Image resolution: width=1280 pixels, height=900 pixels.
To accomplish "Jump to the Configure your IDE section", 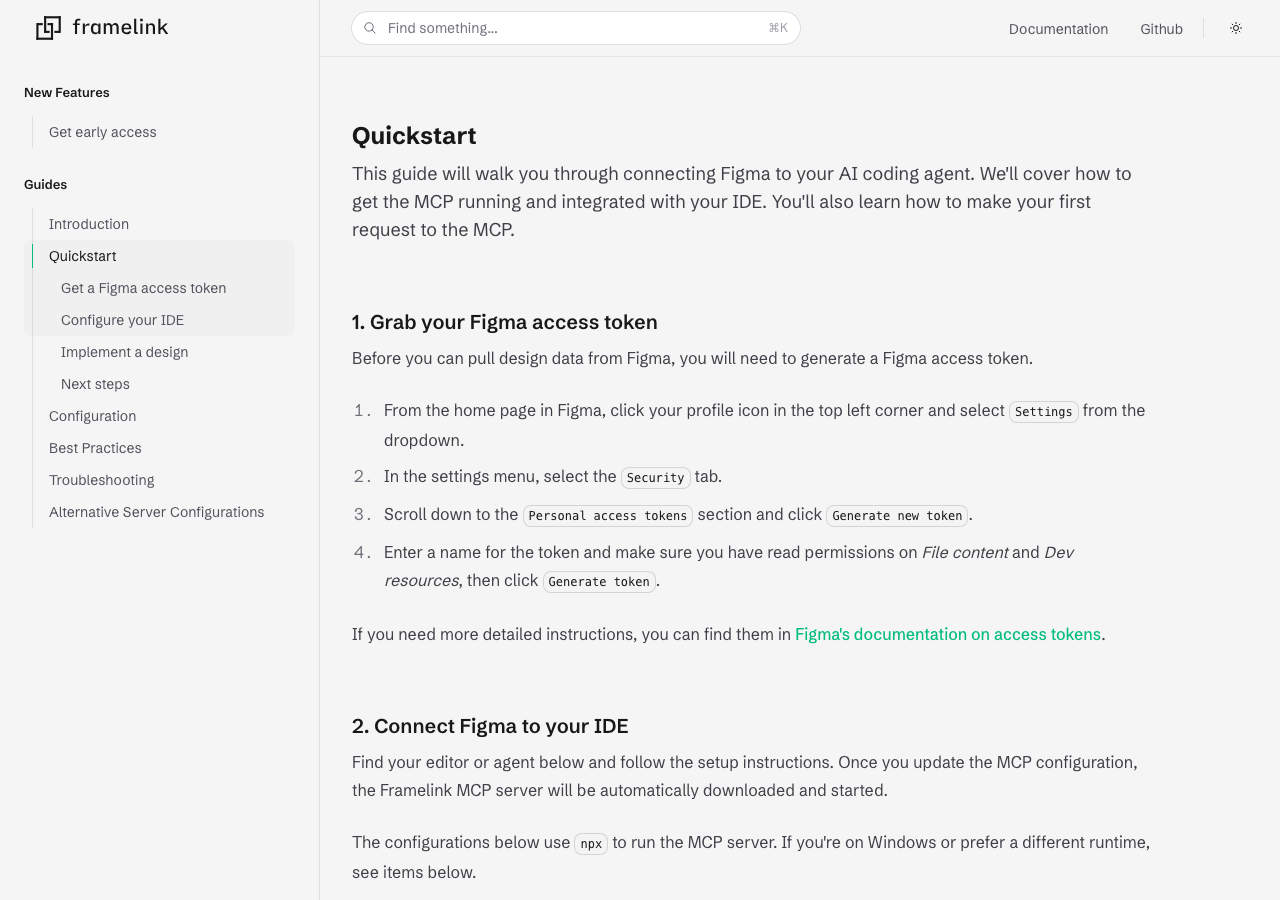I will coord(122,320).
